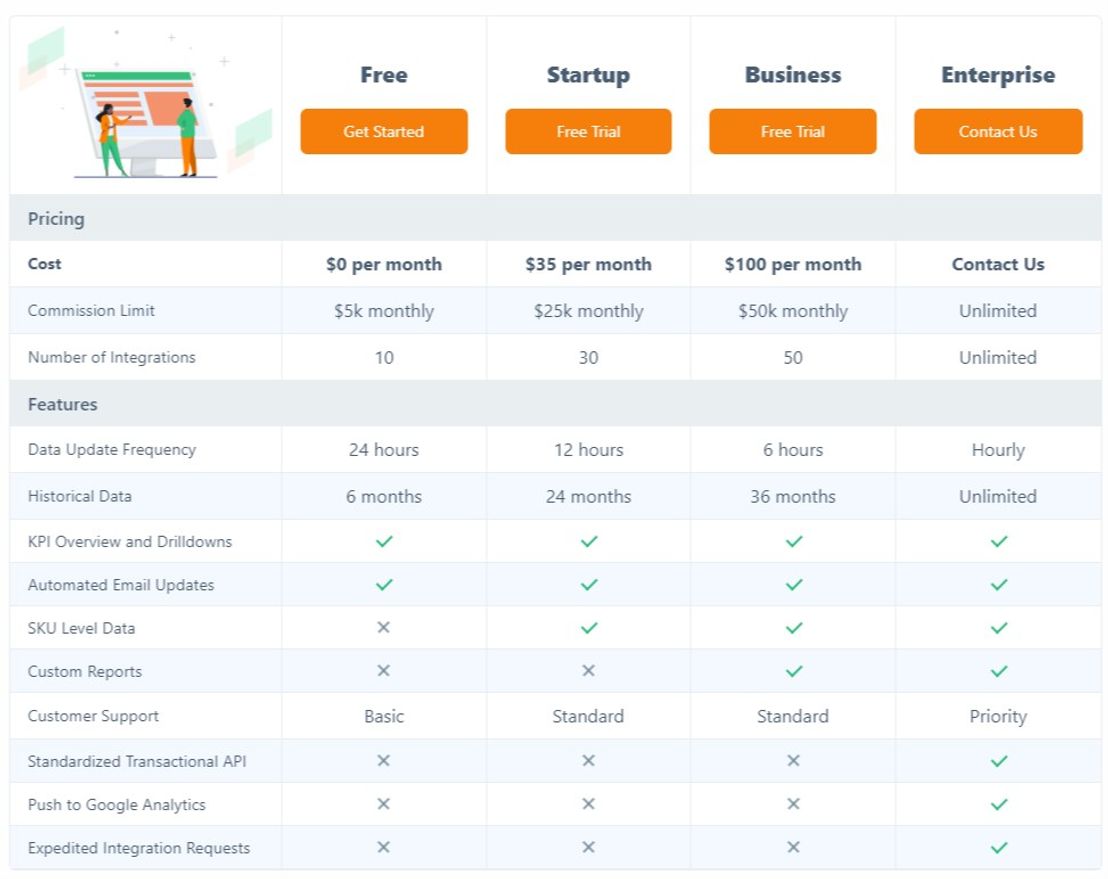Click the Business plan checkmark for Custom Reports
Screen dimensions: 1108x879
point(794,671)
